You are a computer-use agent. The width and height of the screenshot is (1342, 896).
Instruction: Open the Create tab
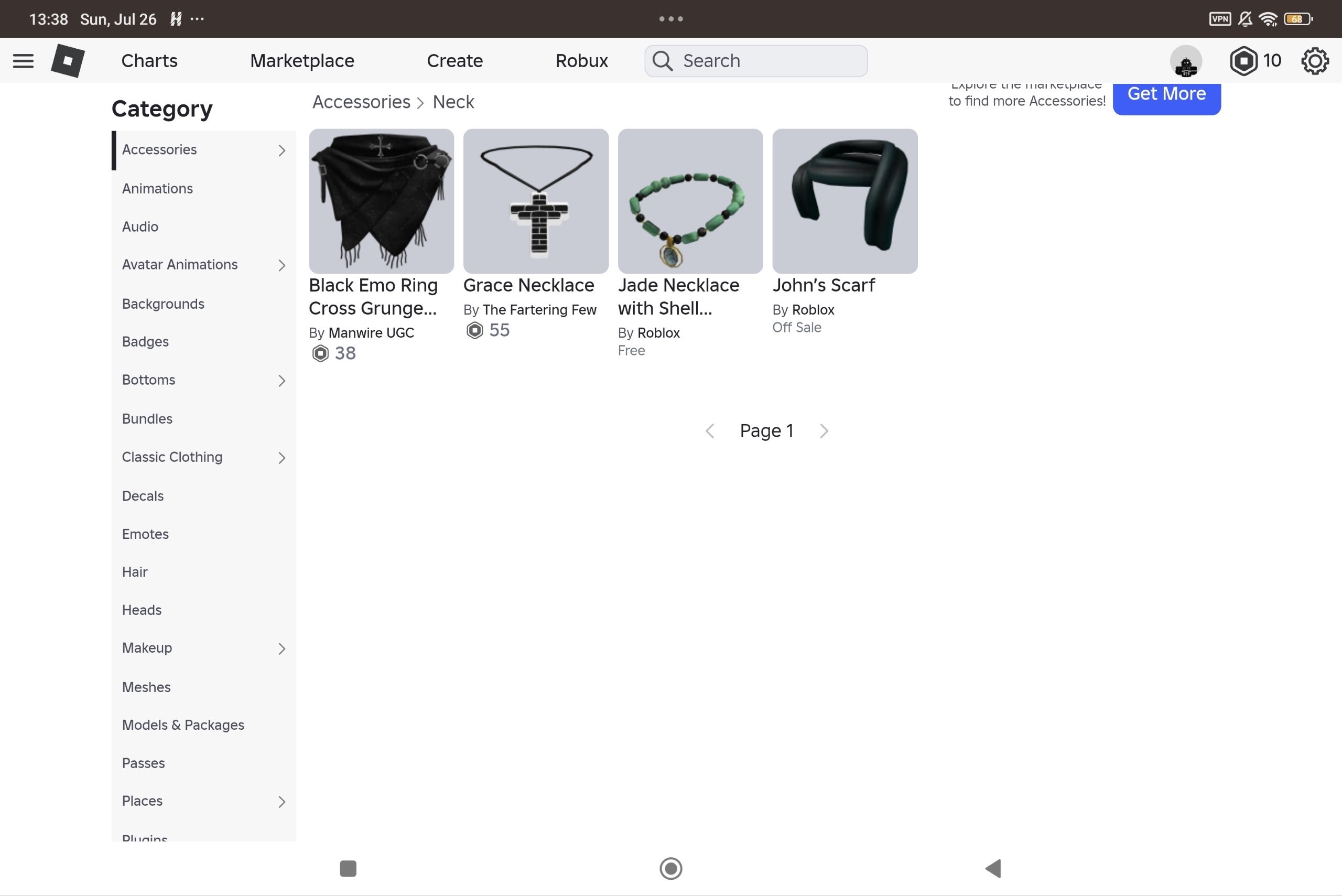point(455,61)
